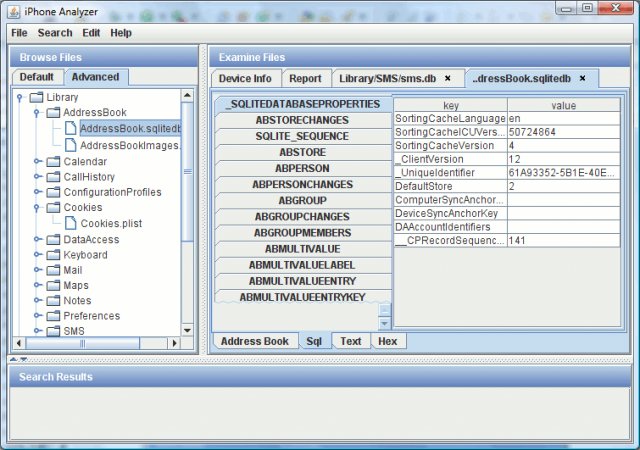Show the Address Book view tab

click(255, 341)
